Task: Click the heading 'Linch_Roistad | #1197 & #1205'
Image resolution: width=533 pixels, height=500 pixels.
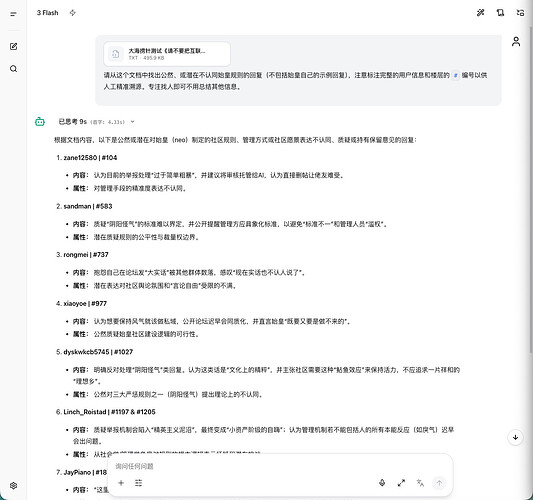Action: click(109, 412)
